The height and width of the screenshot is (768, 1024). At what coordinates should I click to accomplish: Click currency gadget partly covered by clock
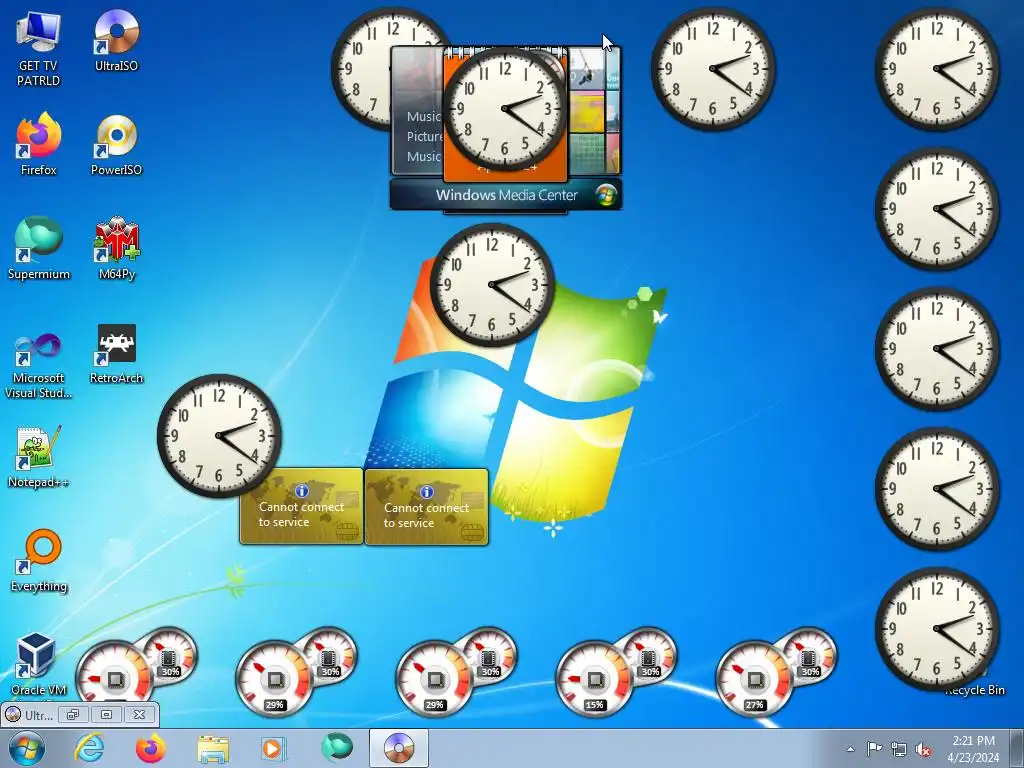click(x=302, y=507)
